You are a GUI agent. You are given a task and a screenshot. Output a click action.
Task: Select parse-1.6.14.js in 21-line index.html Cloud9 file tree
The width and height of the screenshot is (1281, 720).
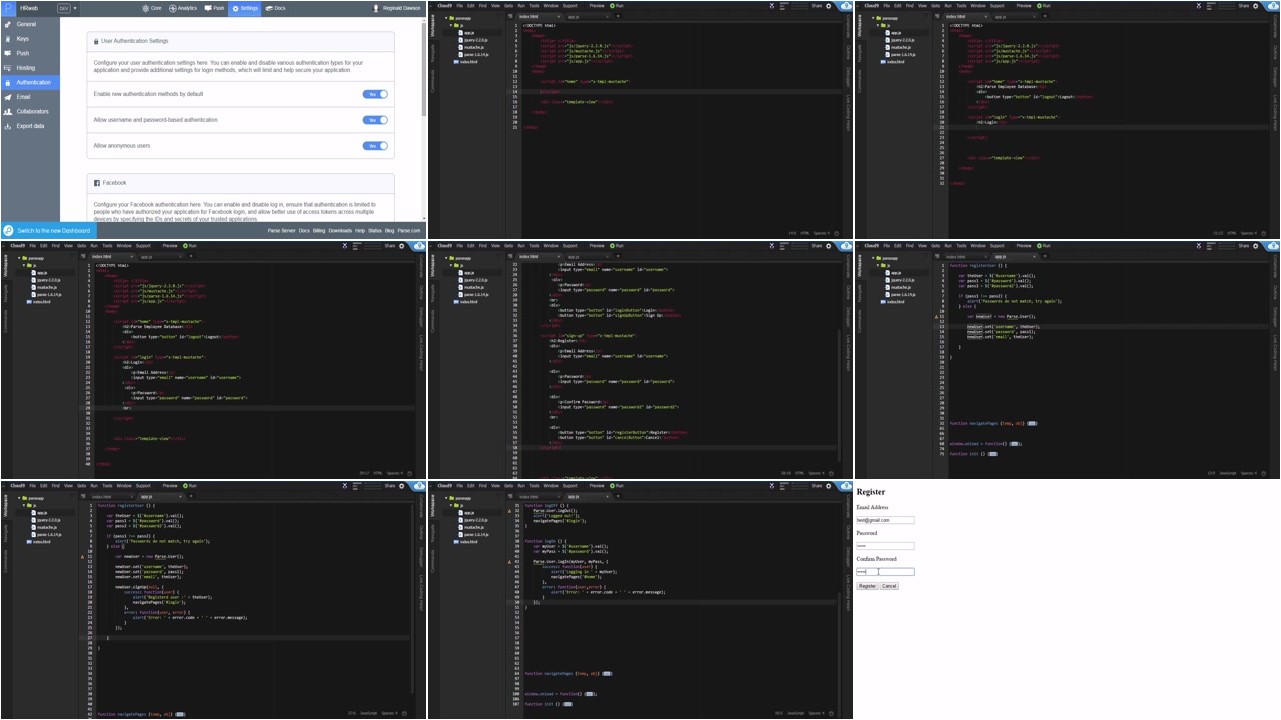(474, 54)
